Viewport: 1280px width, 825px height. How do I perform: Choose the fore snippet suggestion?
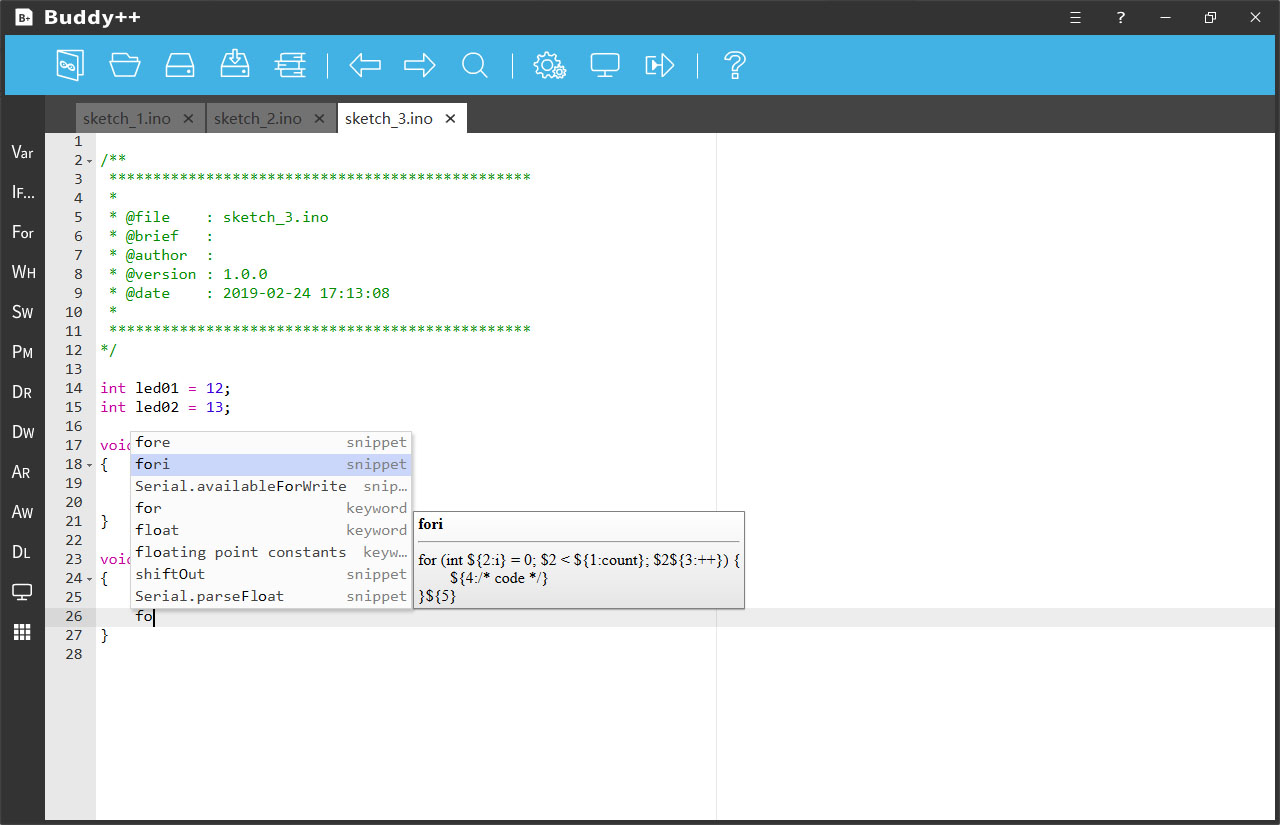[271, 442]
